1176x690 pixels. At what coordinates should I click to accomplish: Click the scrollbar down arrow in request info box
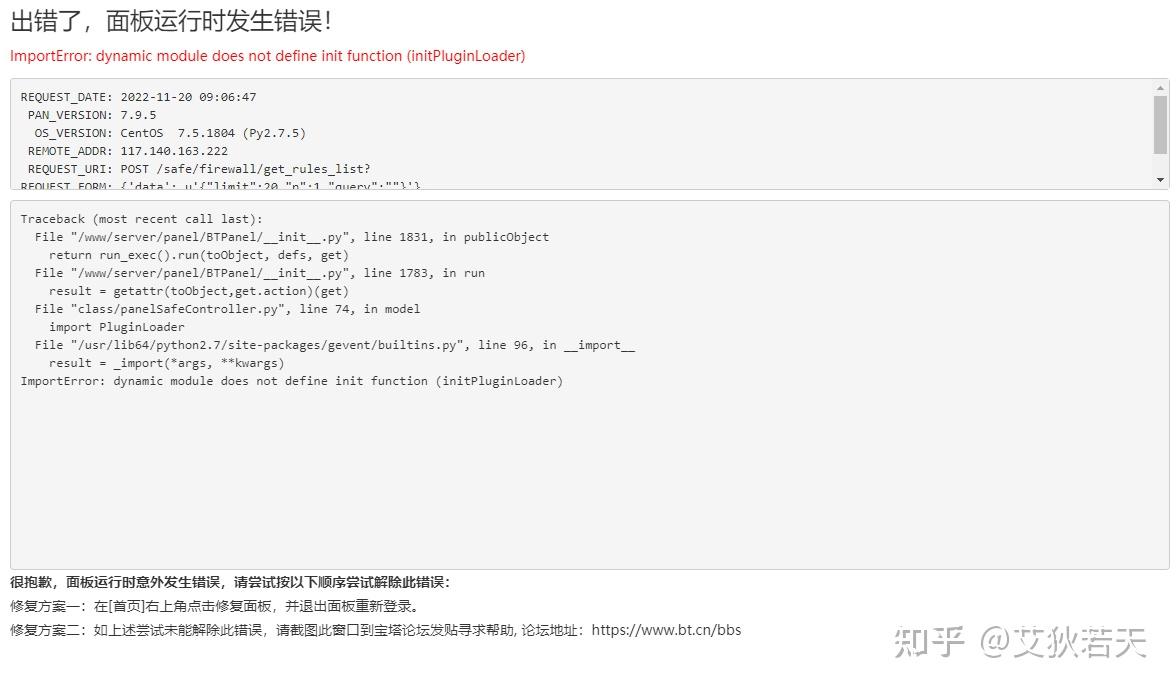coord(1160,180)
